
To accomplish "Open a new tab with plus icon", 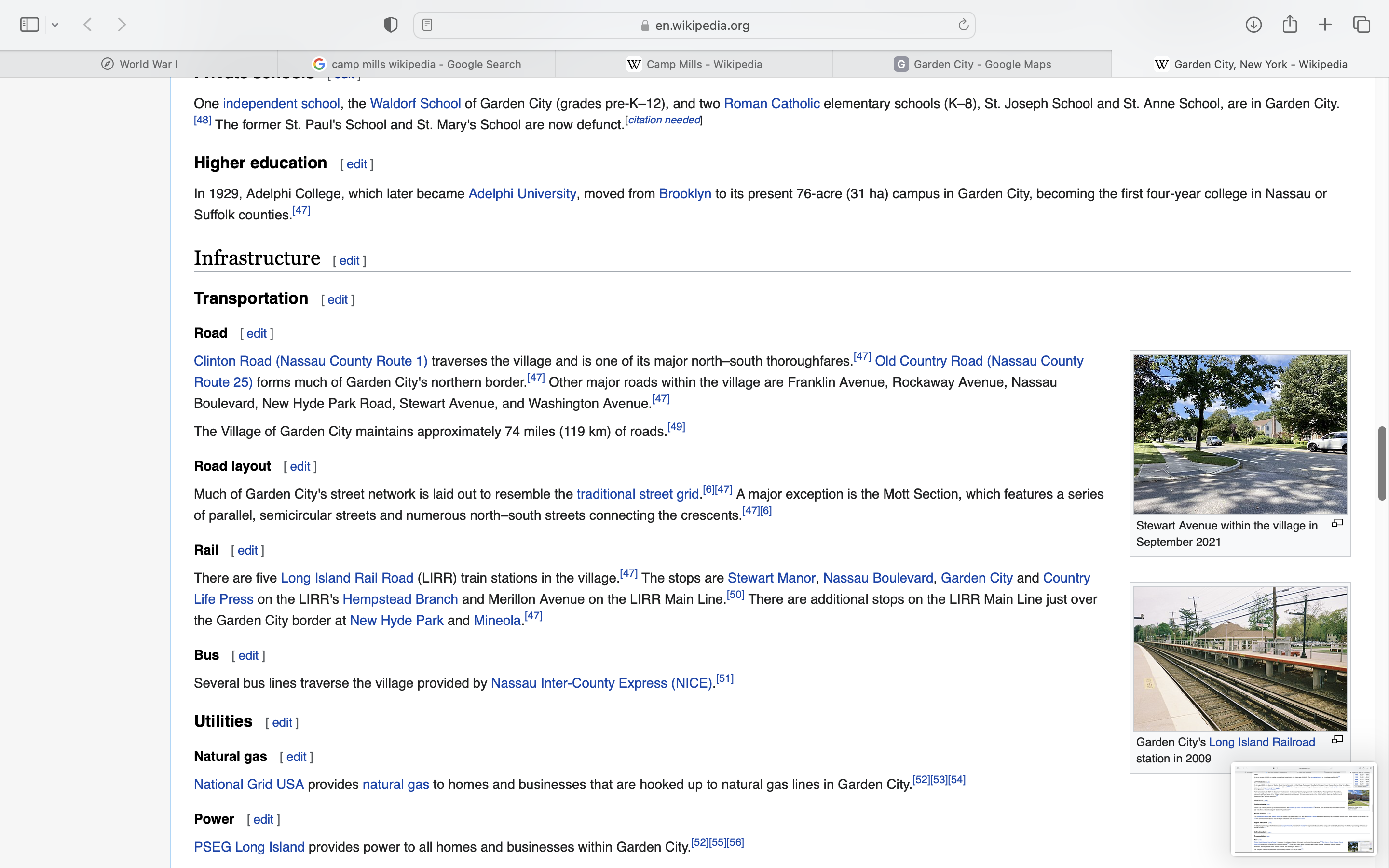I will pyautogui.click(x=1325, y=25).
